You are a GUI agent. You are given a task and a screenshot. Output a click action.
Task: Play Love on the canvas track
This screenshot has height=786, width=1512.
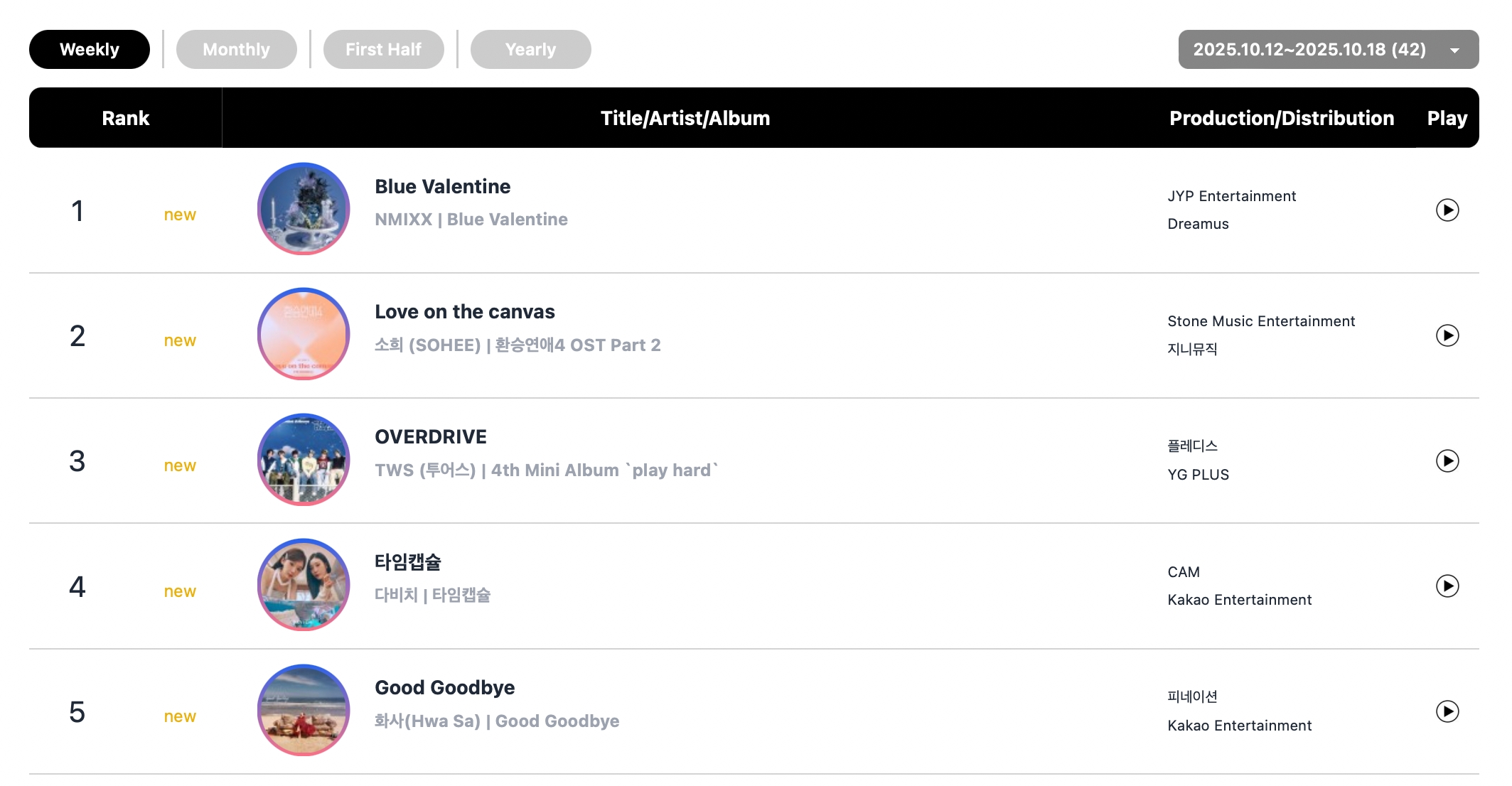point(1447,335)
